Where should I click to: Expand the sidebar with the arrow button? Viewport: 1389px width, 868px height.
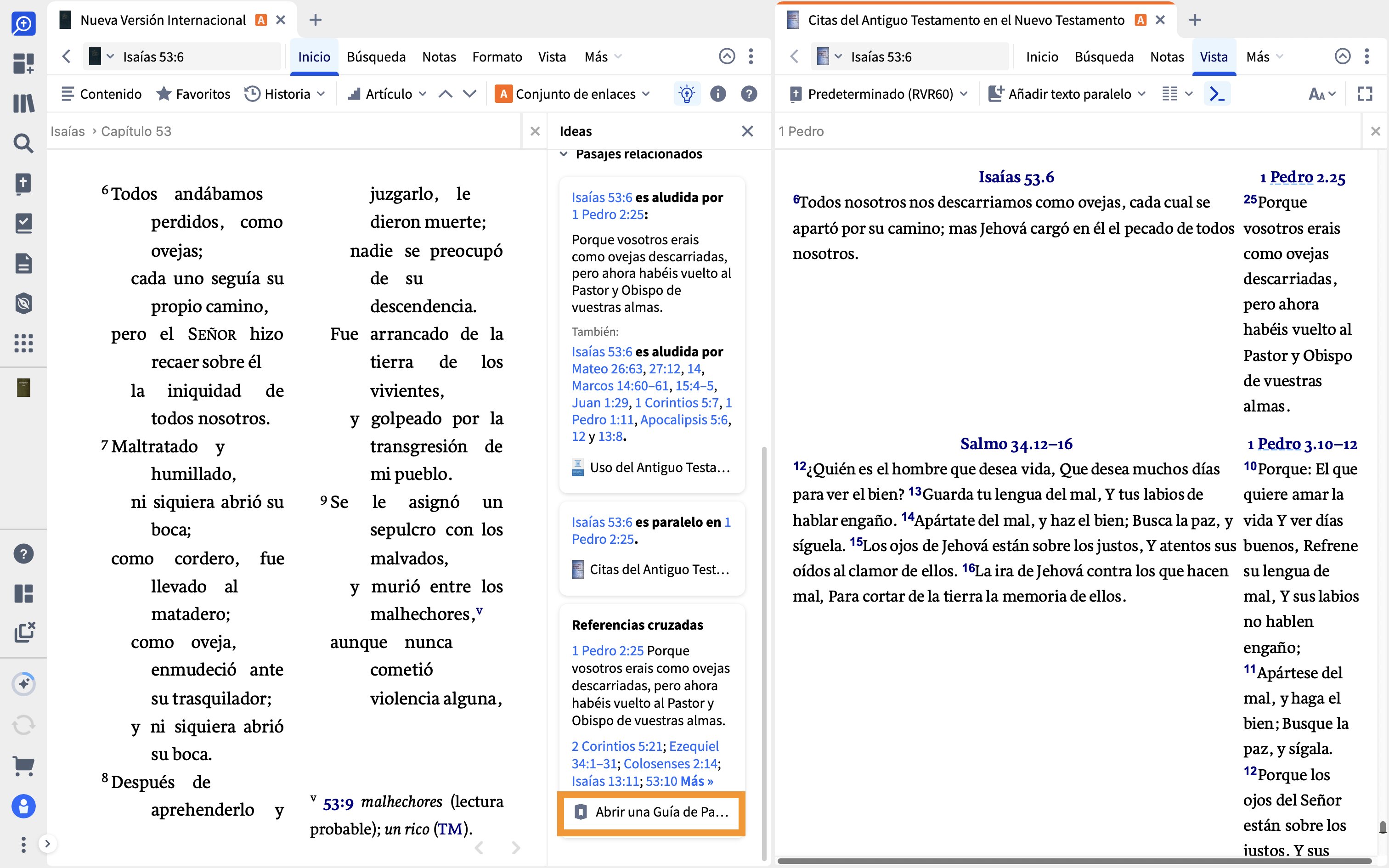click(x=48, y=844)
